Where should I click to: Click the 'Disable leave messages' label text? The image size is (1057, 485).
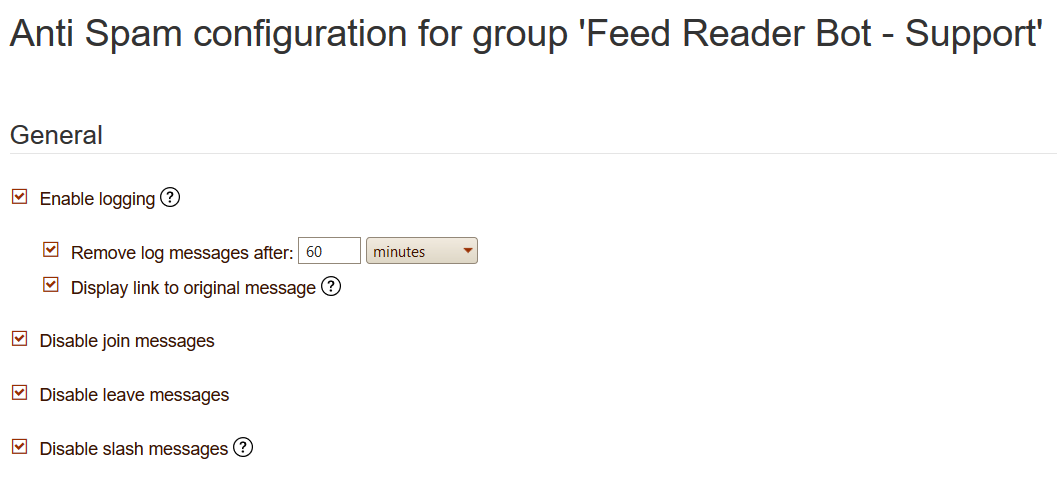coord(134,395)
